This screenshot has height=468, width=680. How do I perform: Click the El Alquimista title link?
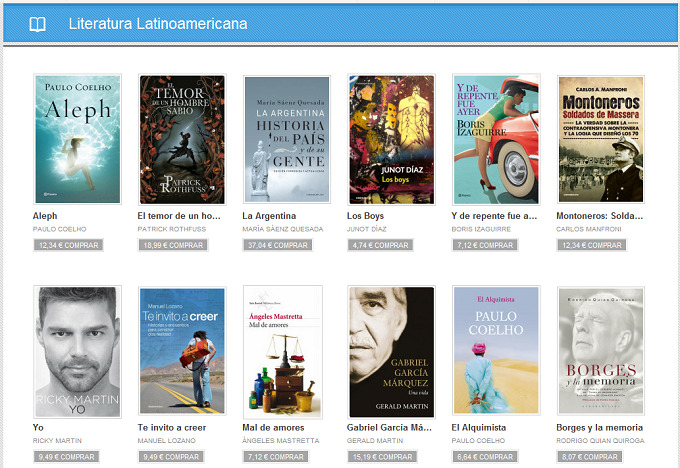[479, 427]
